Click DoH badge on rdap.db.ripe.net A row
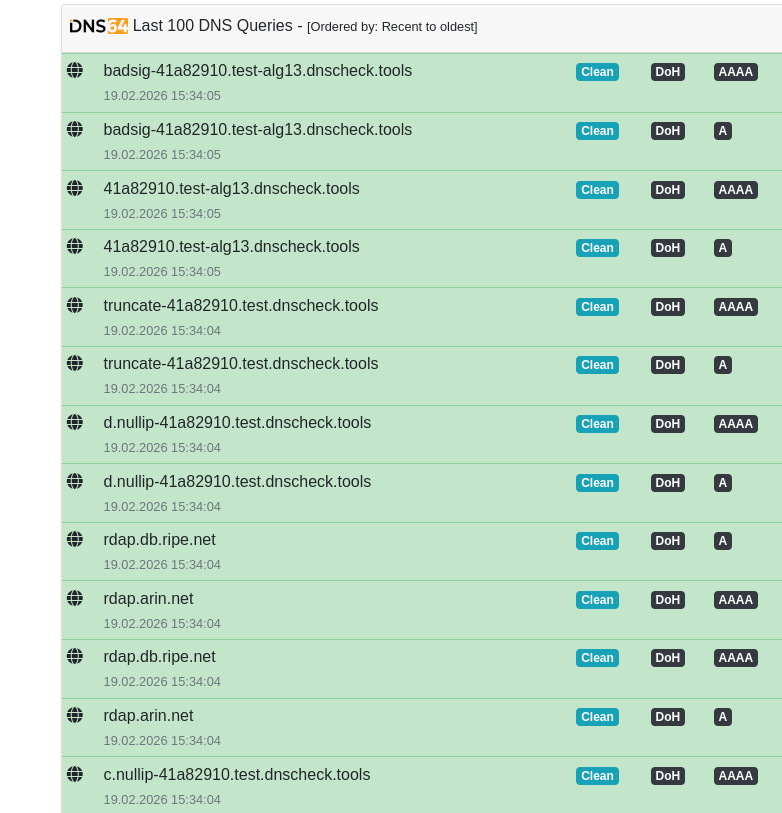782x813 pixels. click(x=667, y=541)
